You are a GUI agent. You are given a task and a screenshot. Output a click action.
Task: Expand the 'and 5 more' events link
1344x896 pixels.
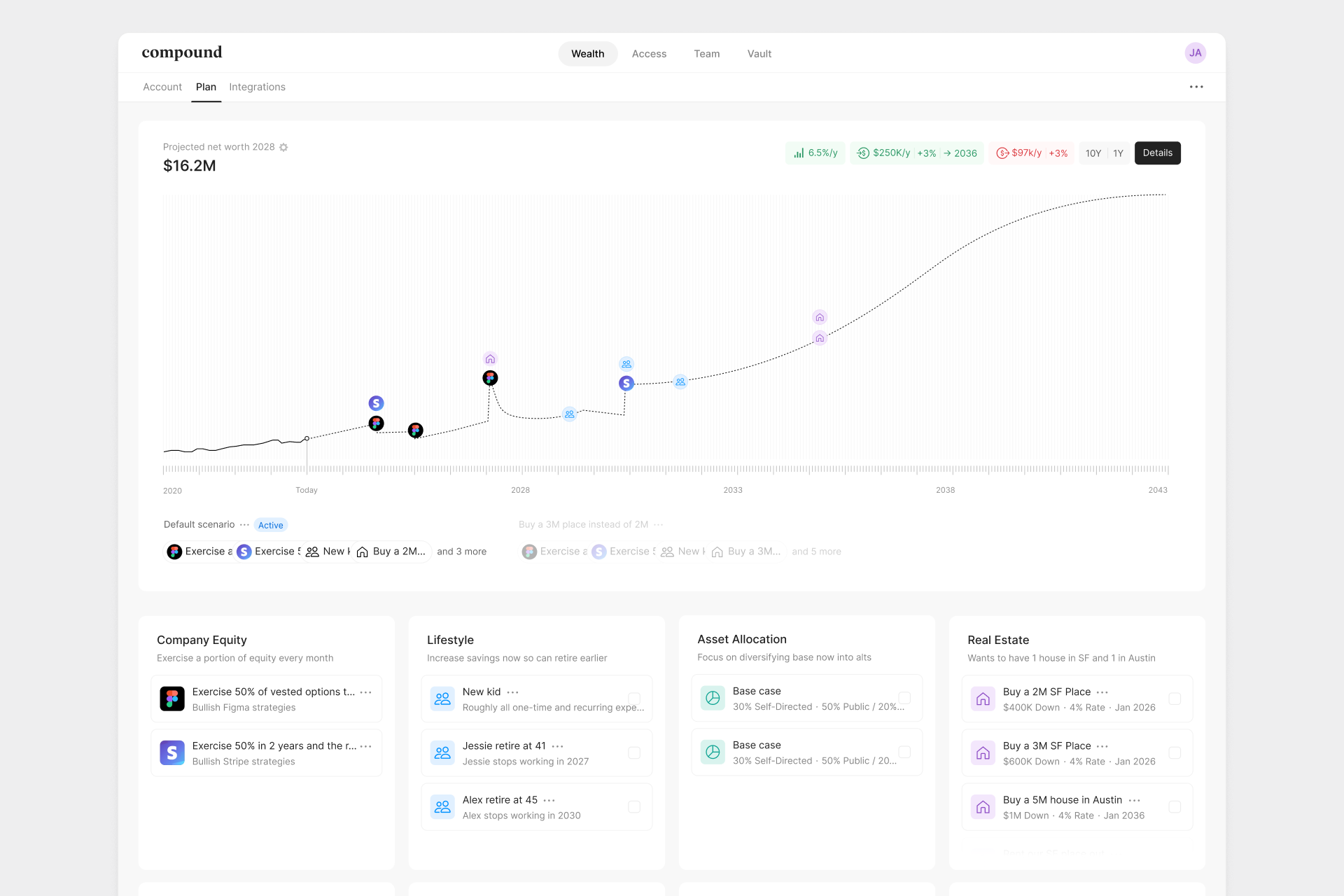pos(817,552)
